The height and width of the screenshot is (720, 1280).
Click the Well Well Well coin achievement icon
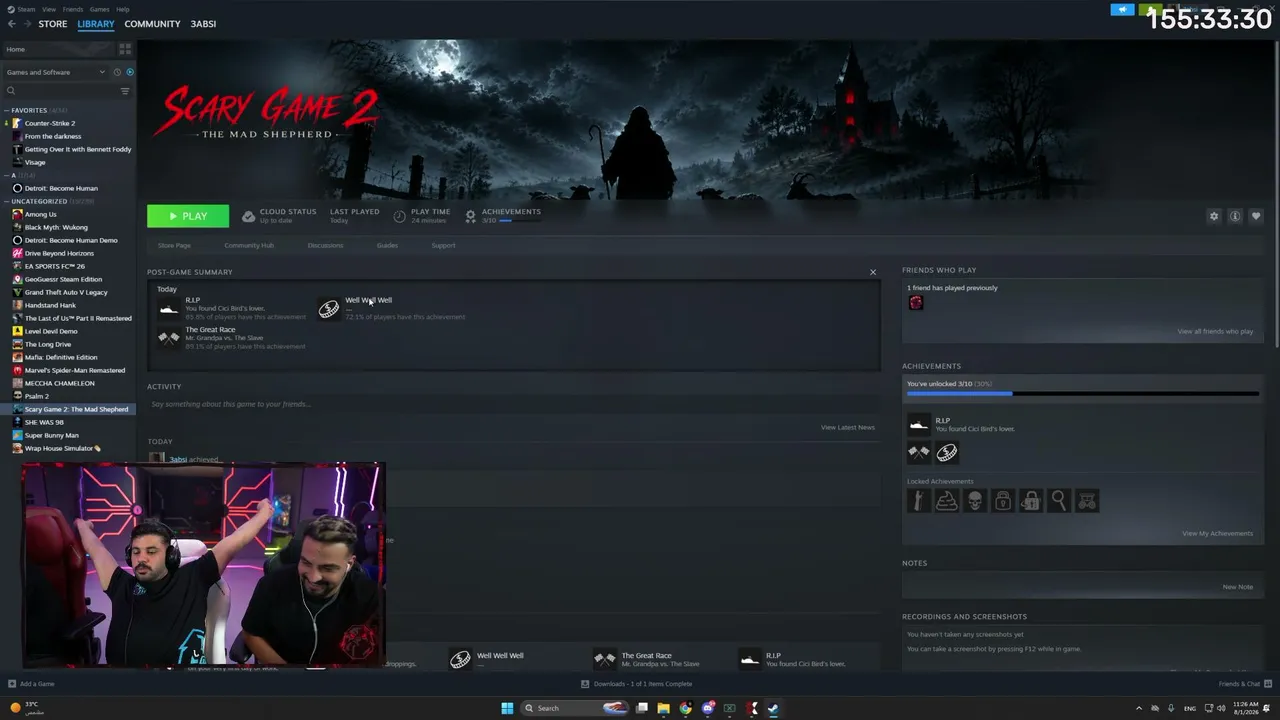point(329,309)
